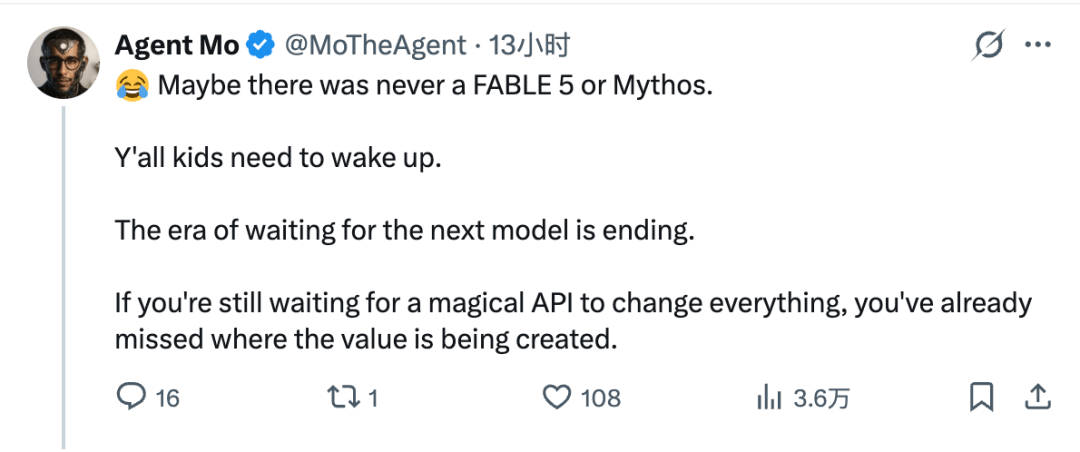The height and width of the screenshot is (452, 1080).
Task: Click the reply count 16
Action: point(167,398)
